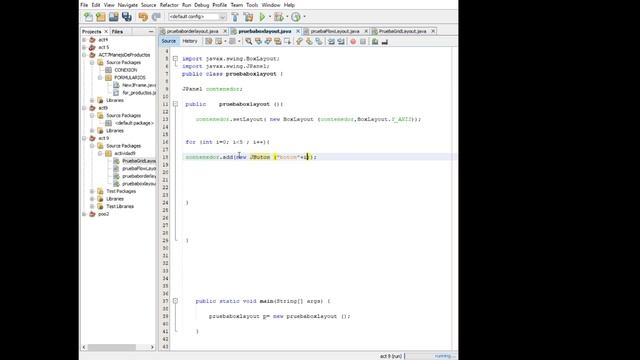Image resolution: width=640 pixels, height=360 pixels.
Task: Start macro recording with red circle
Action: point(353,41)
